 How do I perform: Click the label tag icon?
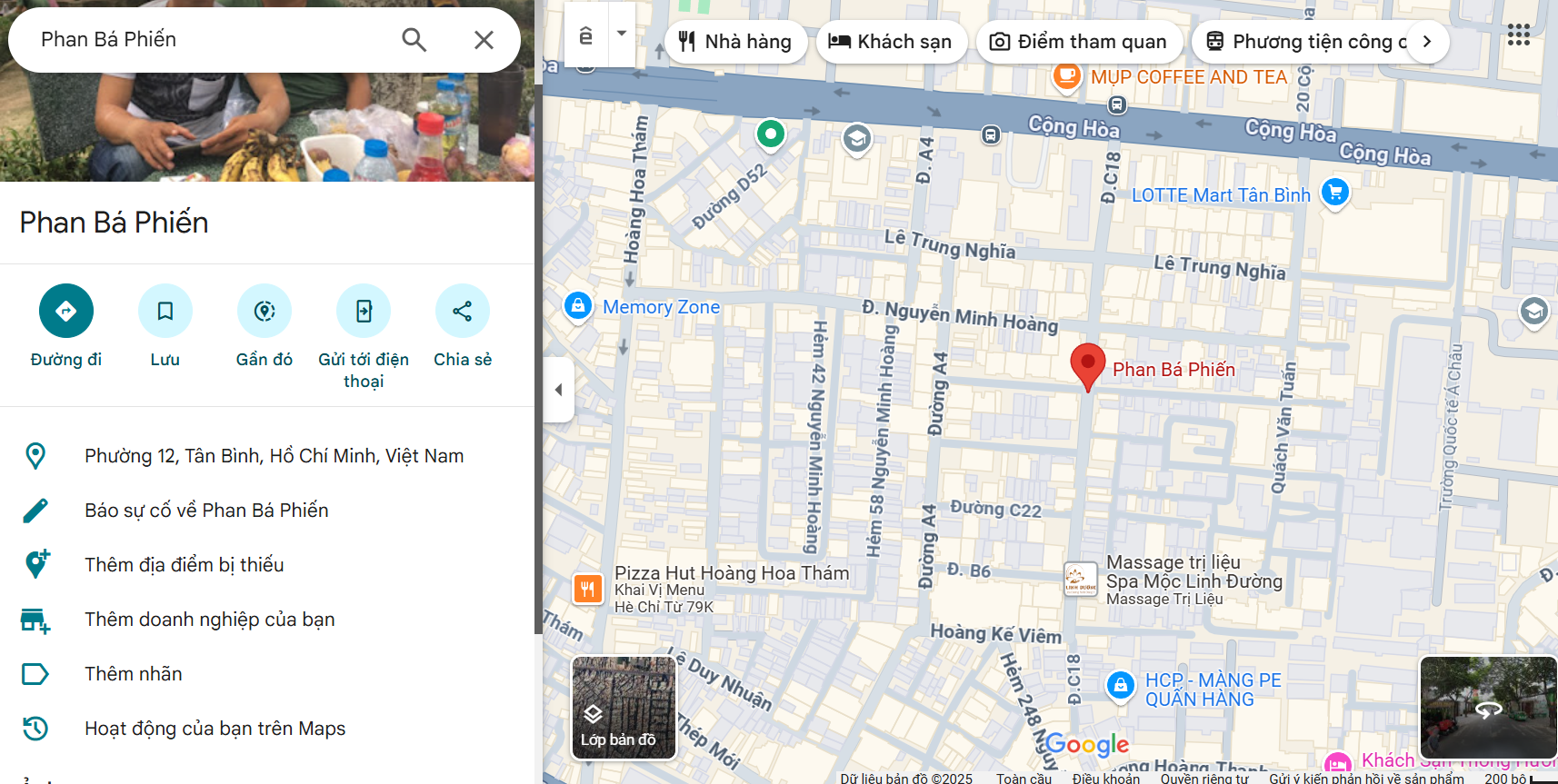(35, 674)
